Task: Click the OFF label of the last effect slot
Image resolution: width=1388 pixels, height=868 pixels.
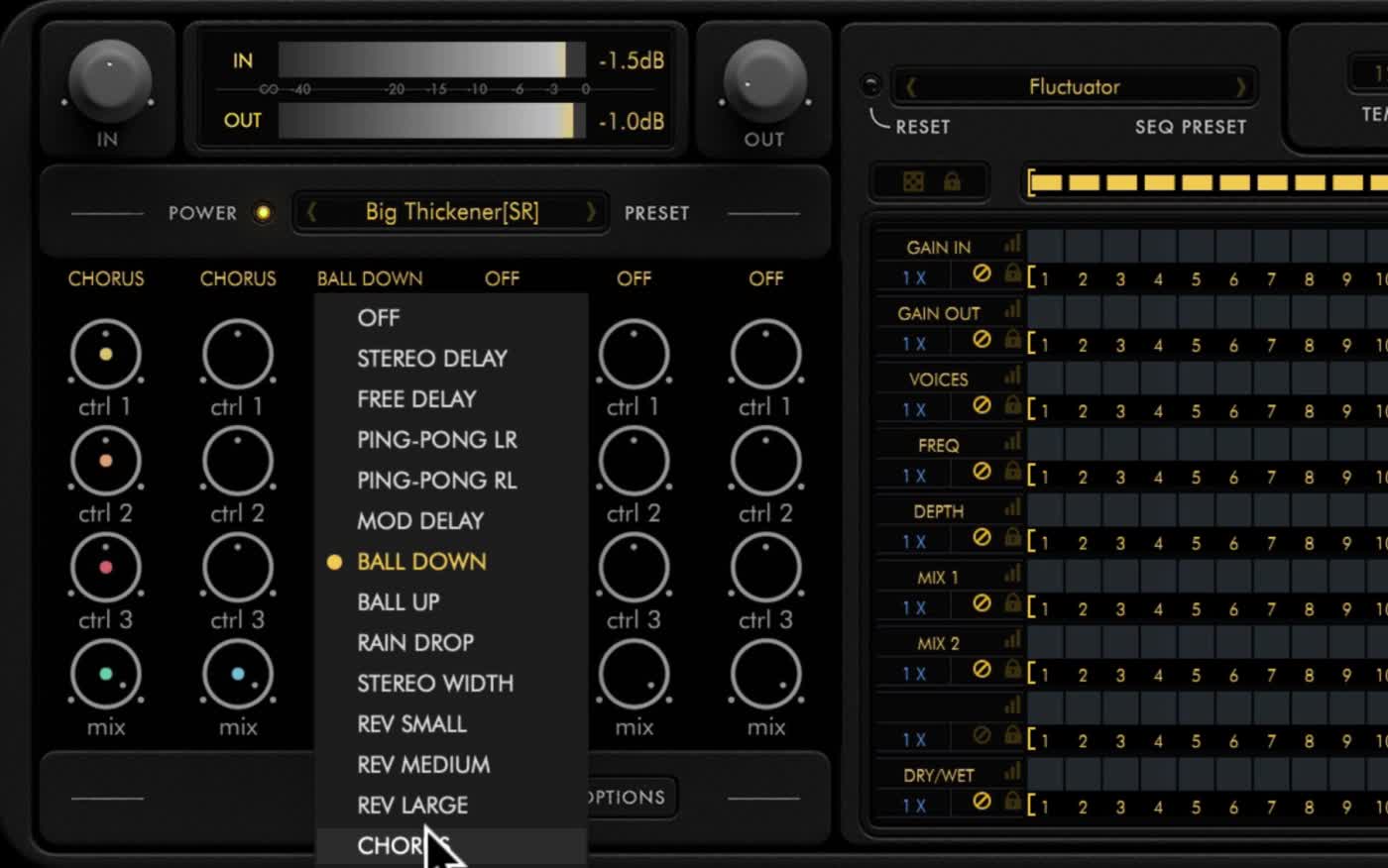Action: [766, 278]
